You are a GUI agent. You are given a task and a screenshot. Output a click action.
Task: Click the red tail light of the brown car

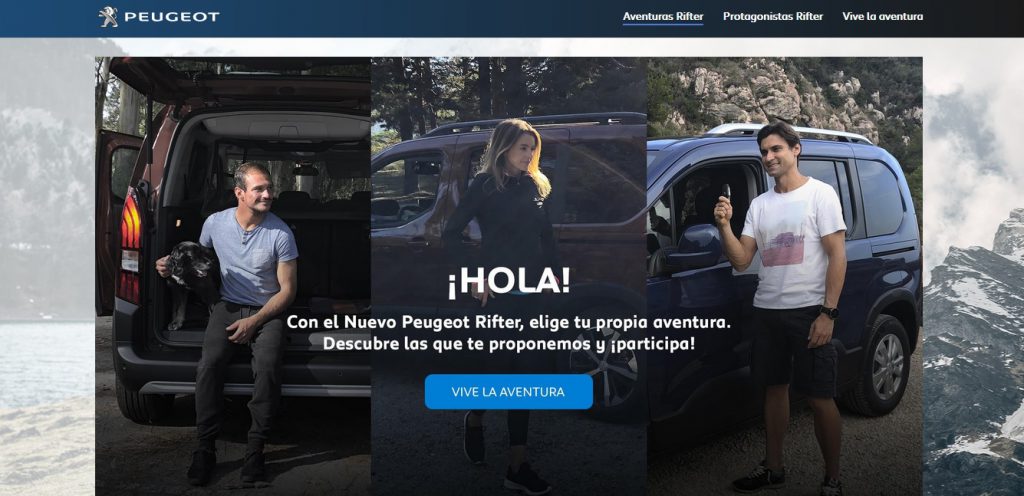(131, 245)
